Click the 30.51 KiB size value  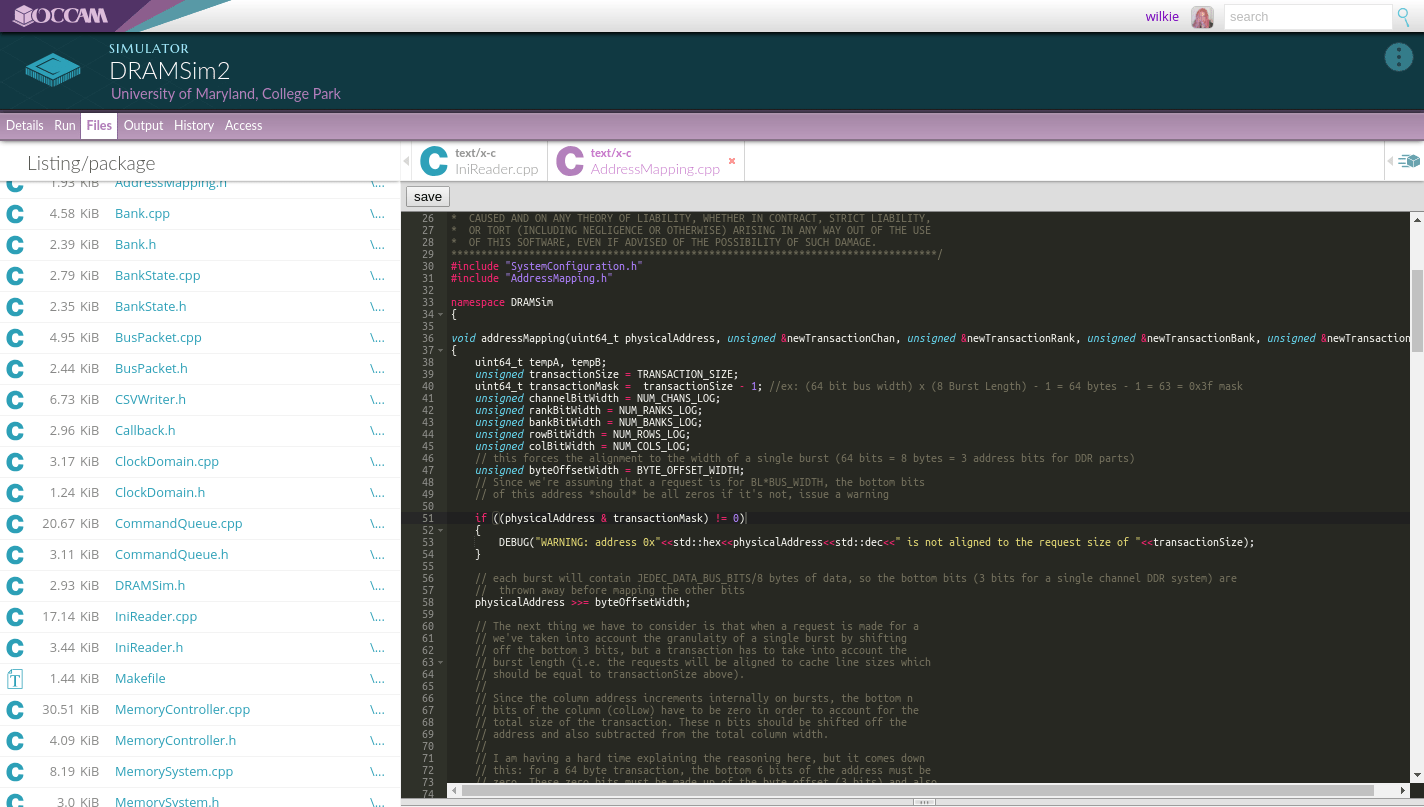(x=70, y=709)
